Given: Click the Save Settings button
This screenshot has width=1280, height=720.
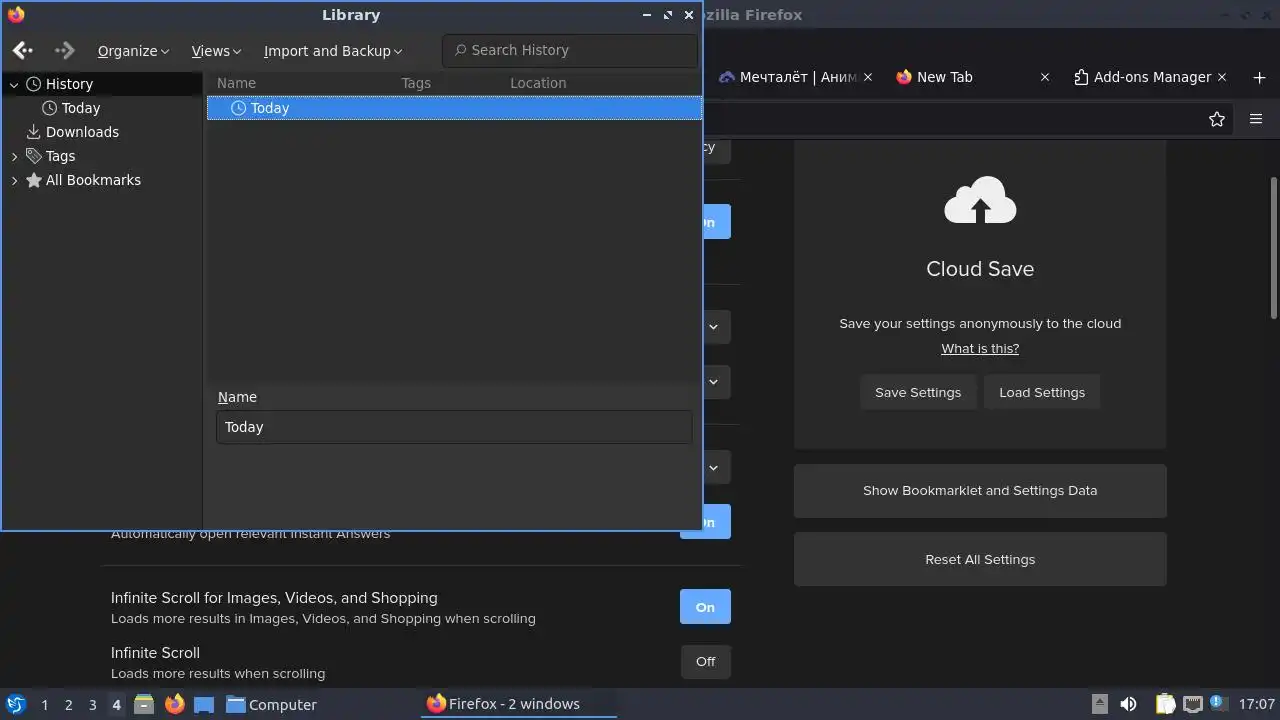Looking at the screenshot, I should tap(918, 392).
